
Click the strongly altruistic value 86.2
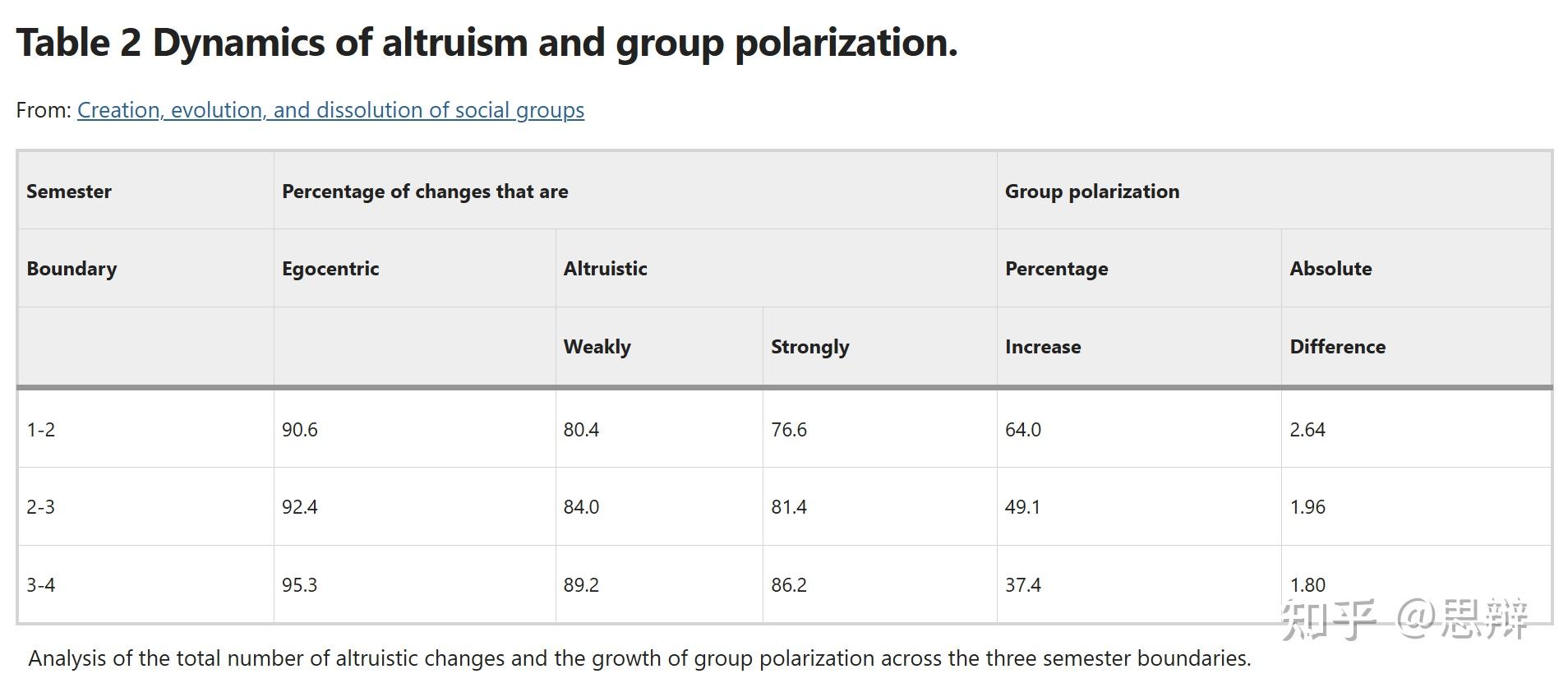tap(788, 585)
